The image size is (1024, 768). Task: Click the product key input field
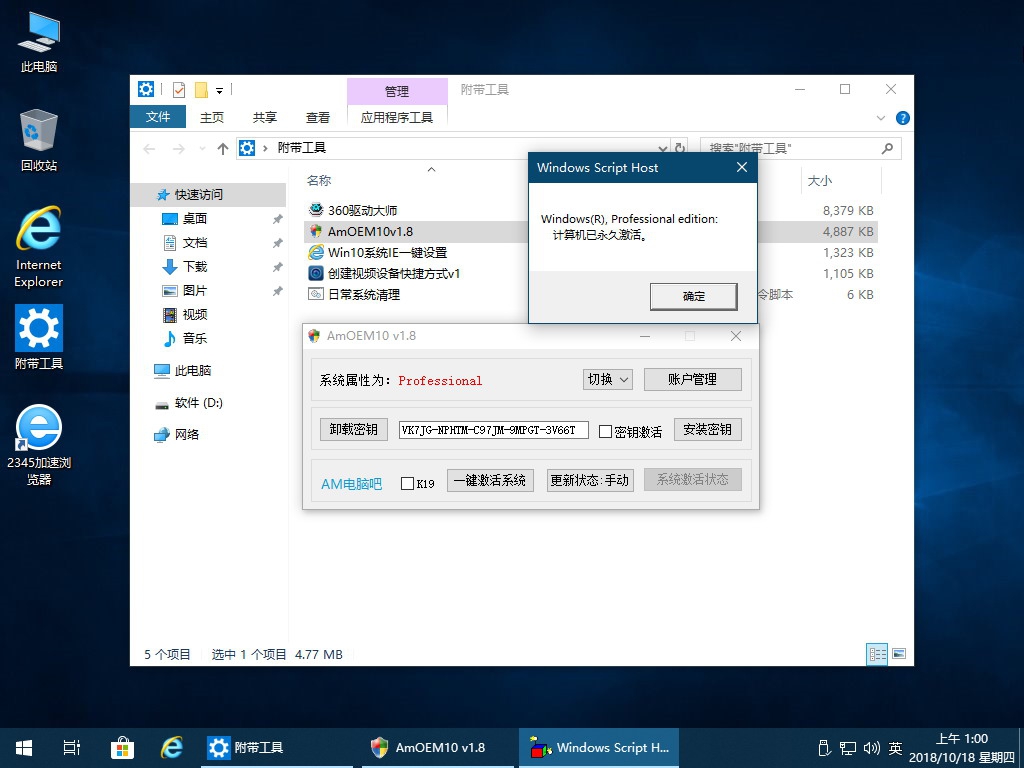494,430
